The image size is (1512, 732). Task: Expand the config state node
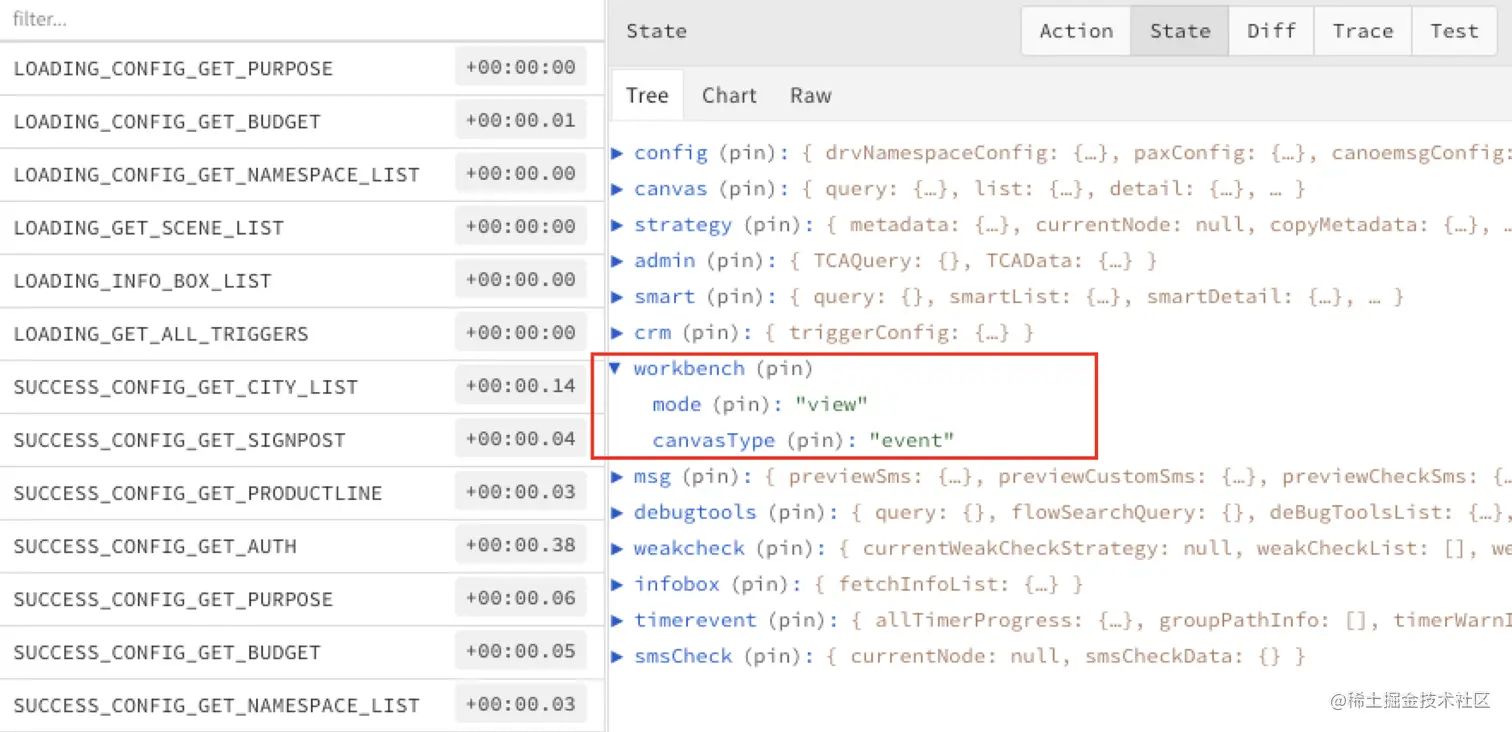618,153
